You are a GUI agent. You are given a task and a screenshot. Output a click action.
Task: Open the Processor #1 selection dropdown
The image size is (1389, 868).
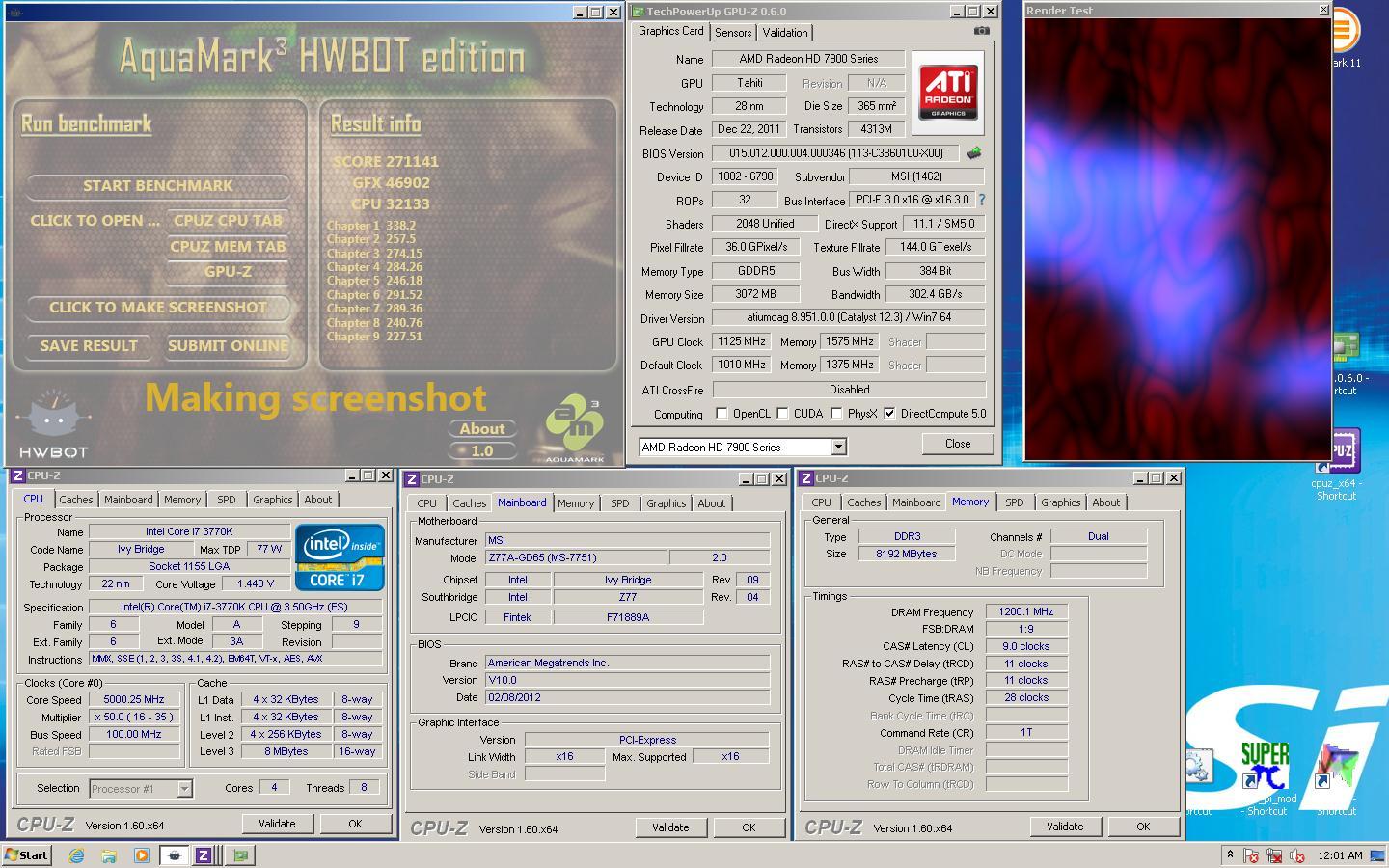pos(184,789)
